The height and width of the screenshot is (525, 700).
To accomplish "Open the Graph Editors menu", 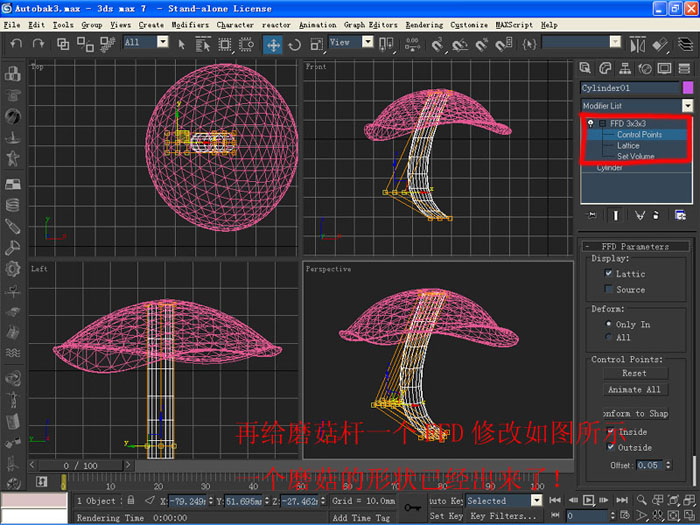I will click(371, 25).
